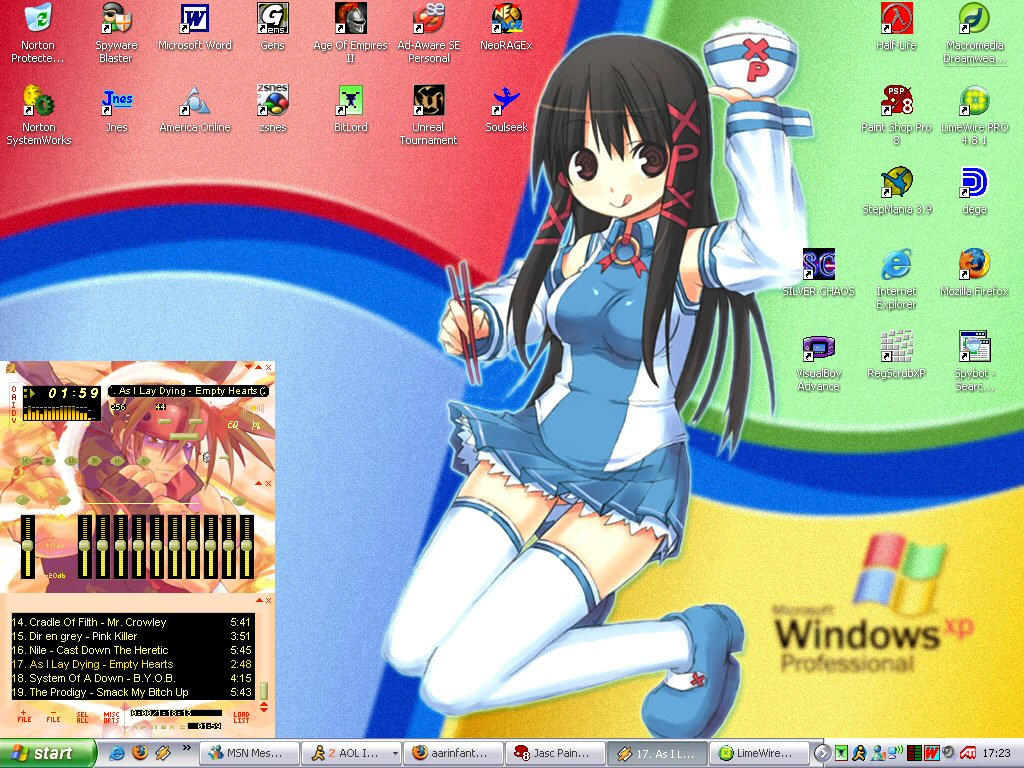Launch the Internet Explorer desktop icon
Image resolution: width=1024 pixels, height=768 pixels.
coord(897,279)
